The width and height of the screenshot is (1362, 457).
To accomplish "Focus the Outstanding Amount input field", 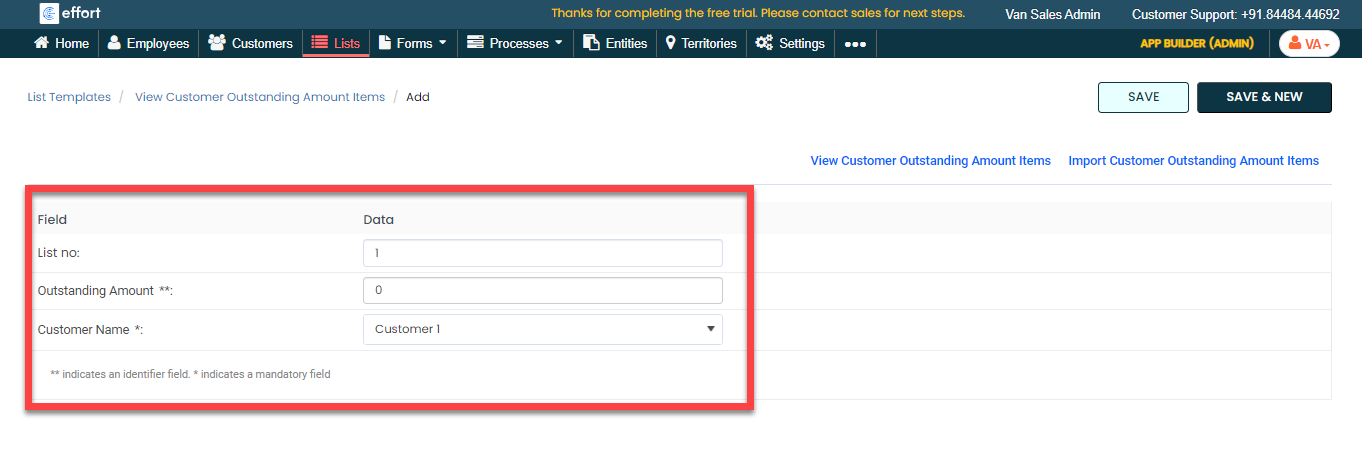I will (x=542, y=290).
